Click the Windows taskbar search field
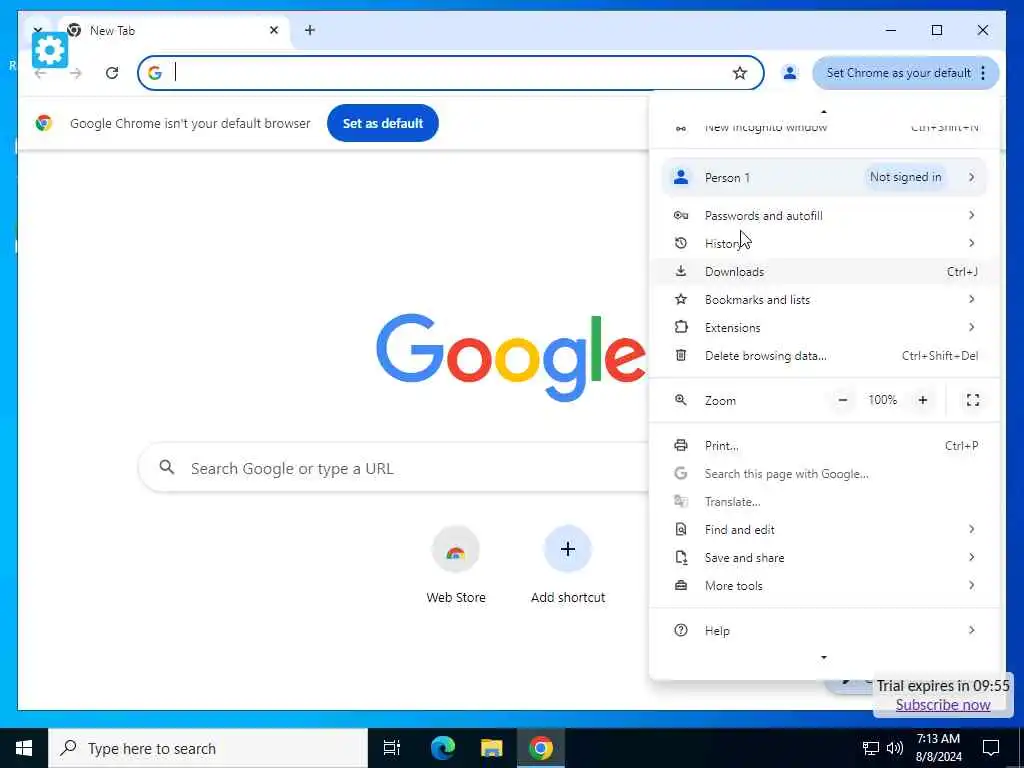 point(208,748)
